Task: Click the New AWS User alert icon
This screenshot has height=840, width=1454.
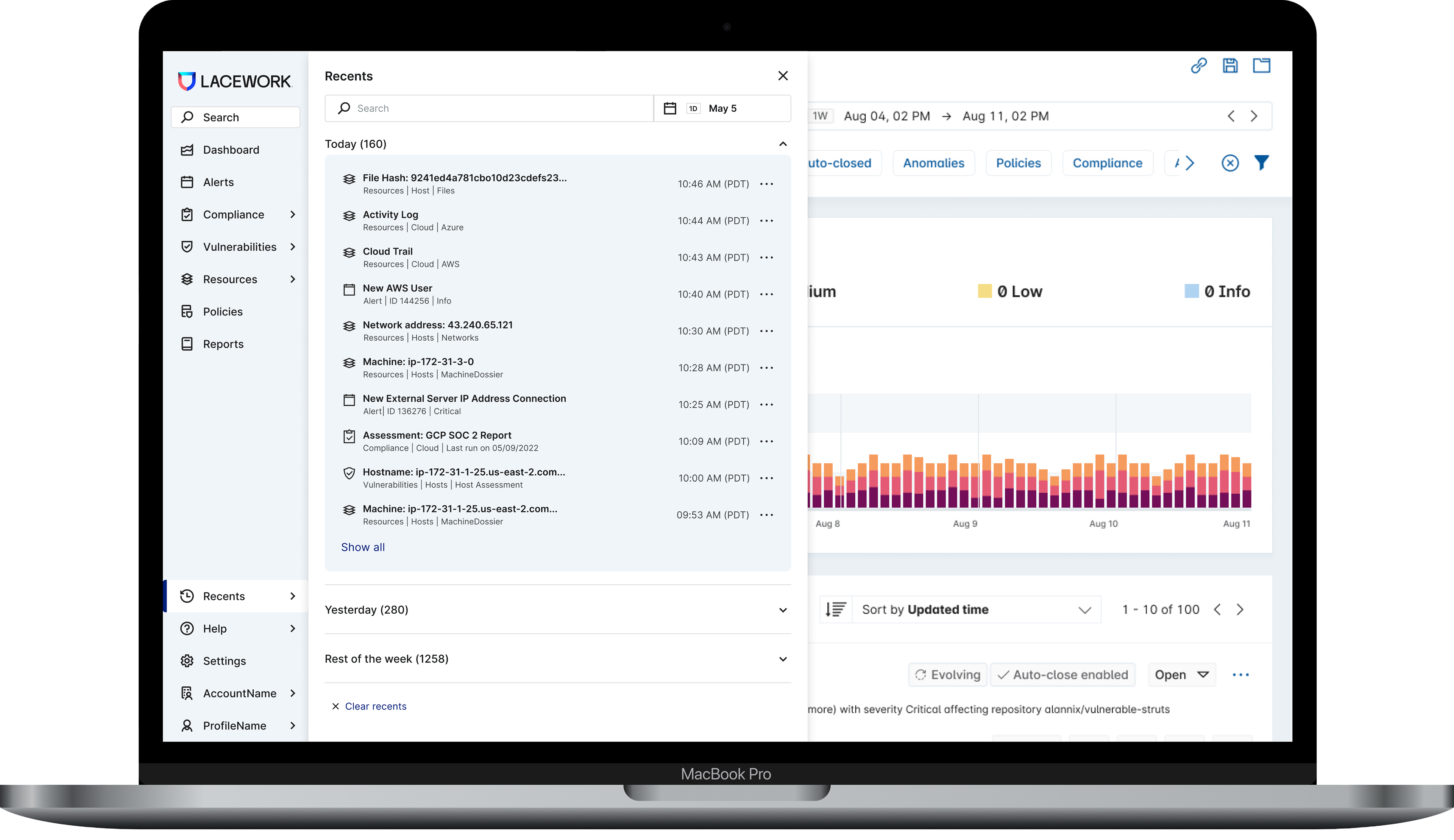Action: coord(349,290)
